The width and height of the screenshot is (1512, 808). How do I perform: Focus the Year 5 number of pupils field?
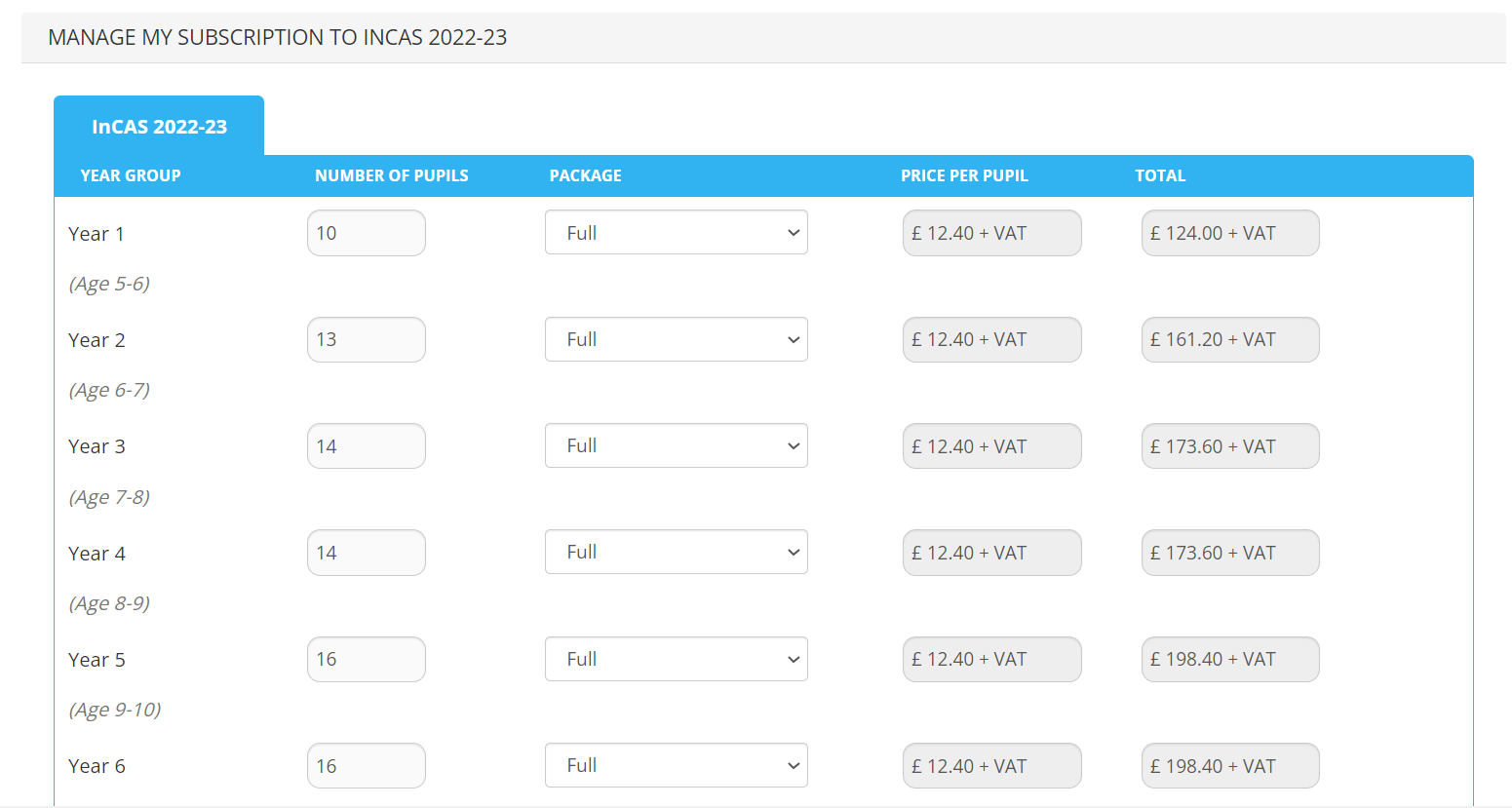367,659
